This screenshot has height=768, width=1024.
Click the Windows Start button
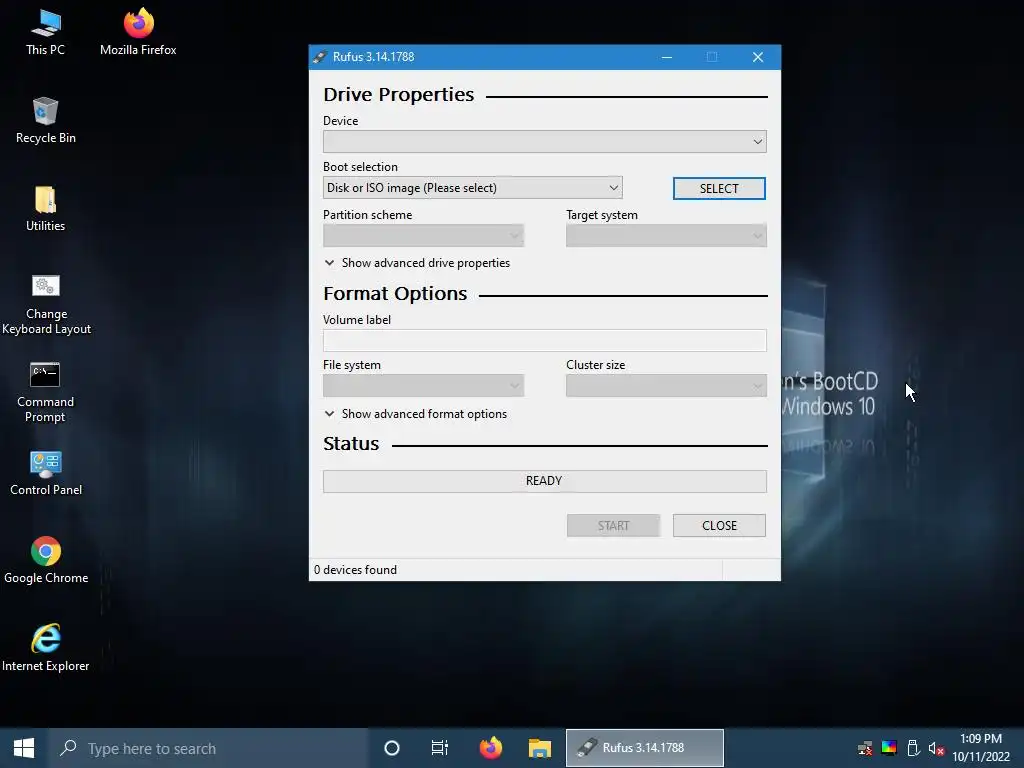click(24, 748)
